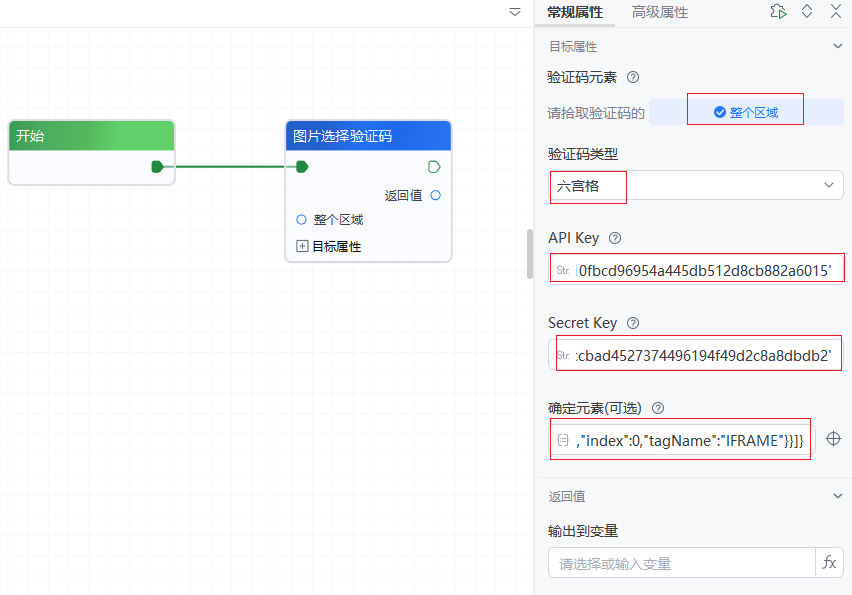
Task: Select the 常规属性 tab
Action: (575, 13)
